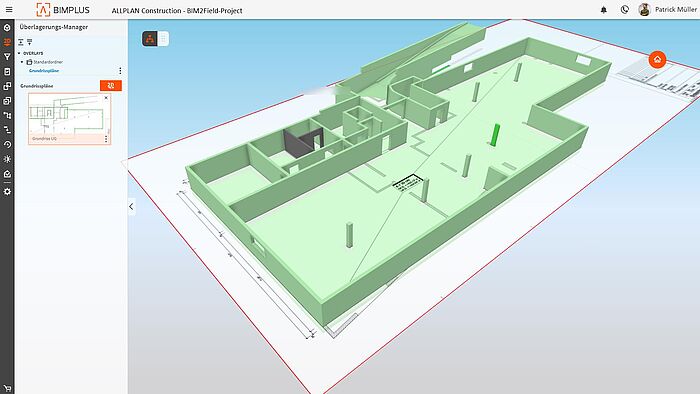Collapse the OVERLAYS tree node
The image size is (700, 394).
pos(19,53)
